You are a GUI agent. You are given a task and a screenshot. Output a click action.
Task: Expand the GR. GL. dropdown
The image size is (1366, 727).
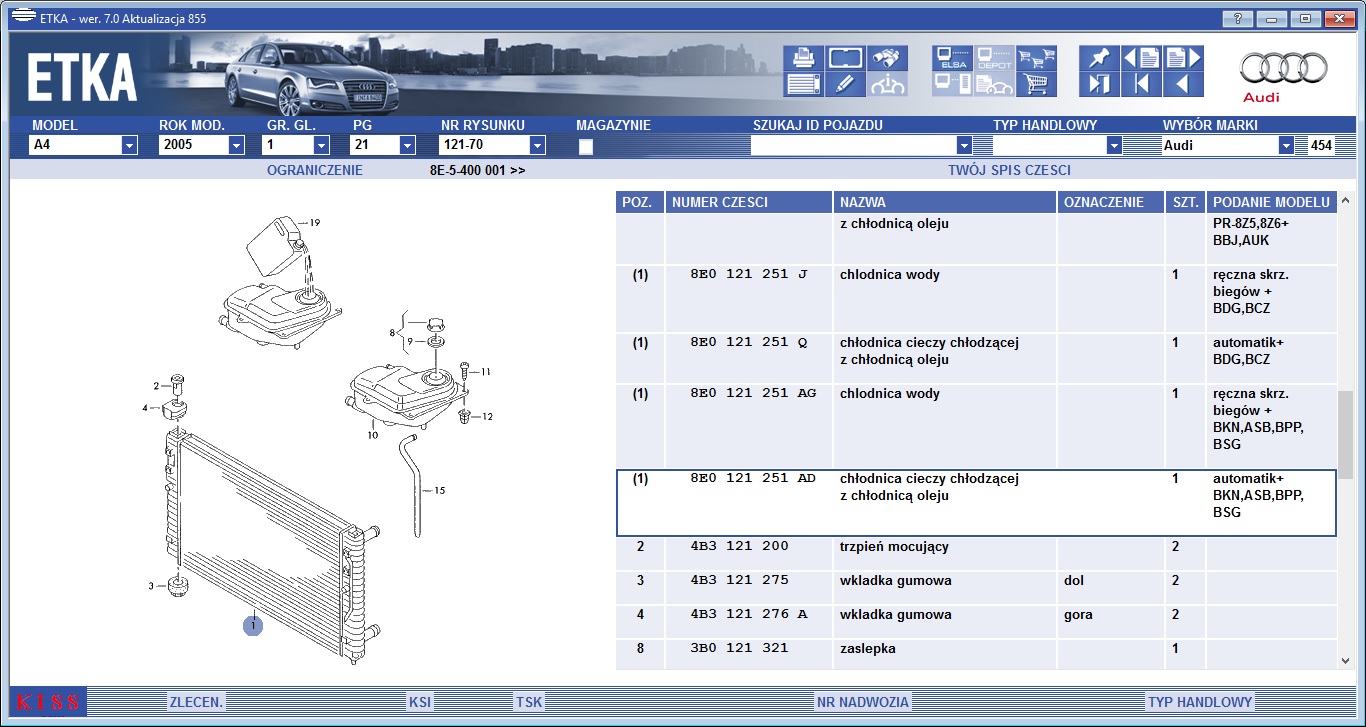click(295, 145)
